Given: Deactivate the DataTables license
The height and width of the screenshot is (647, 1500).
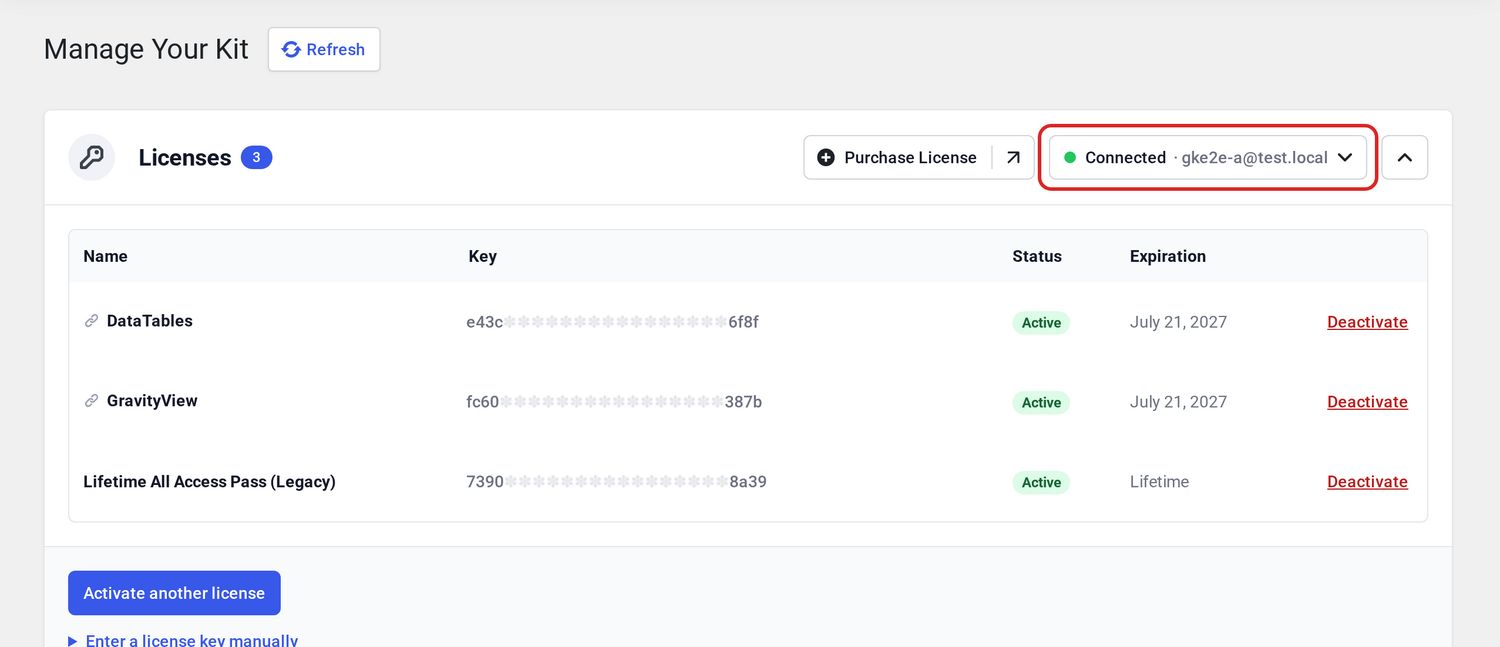Looking at the screenshot, I should pos(1367,322).
